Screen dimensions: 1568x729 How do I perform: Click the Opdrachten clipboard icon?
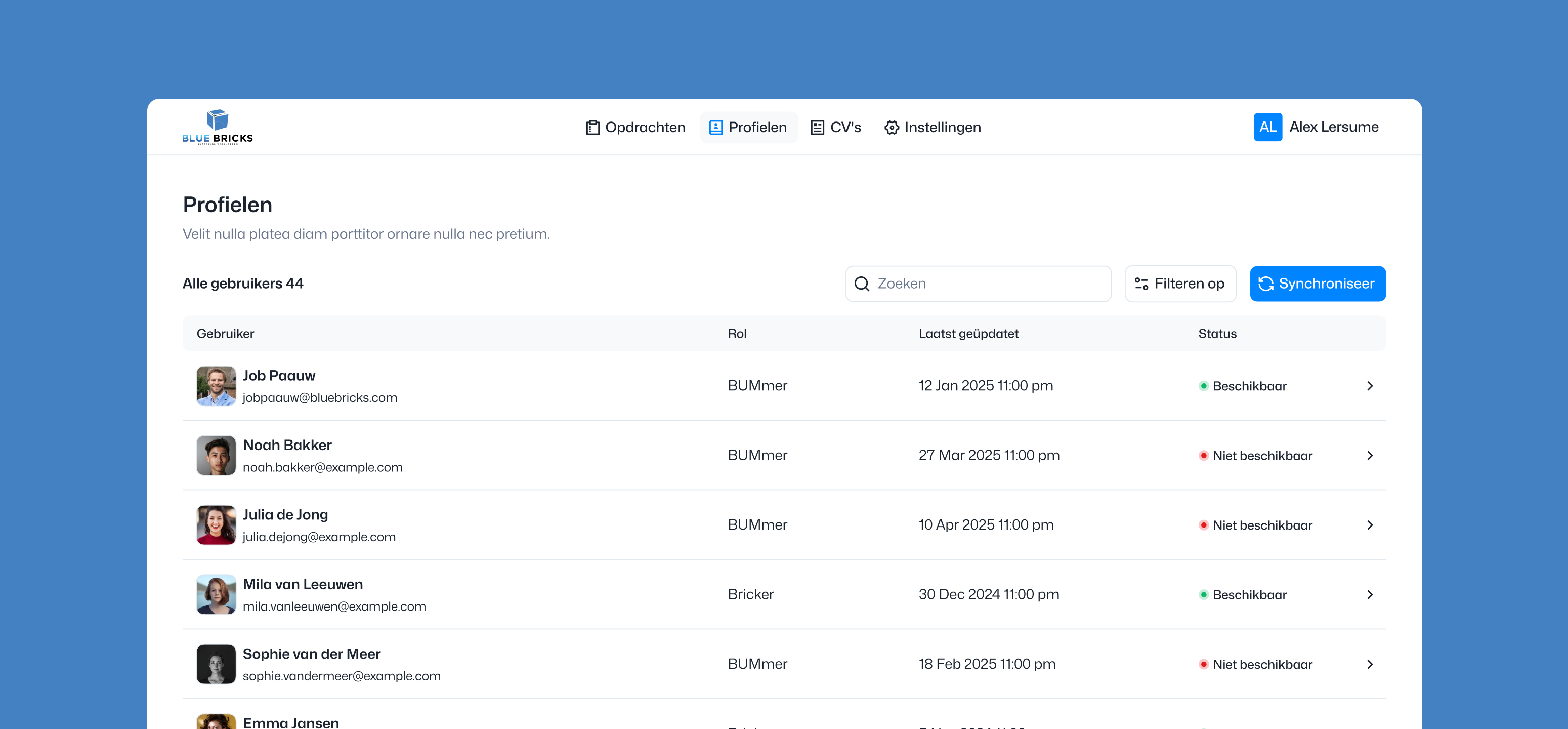pyautogui.click(x=592, y=127)
